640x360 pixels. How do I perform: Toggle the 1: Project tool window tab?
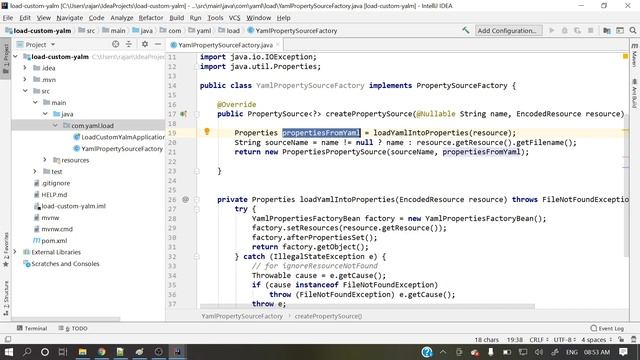pyautogui.click(x=6, y=59)
